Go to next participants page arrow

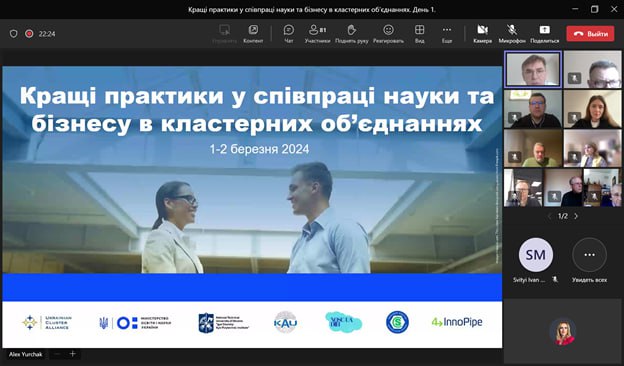(x=575, y=216)
